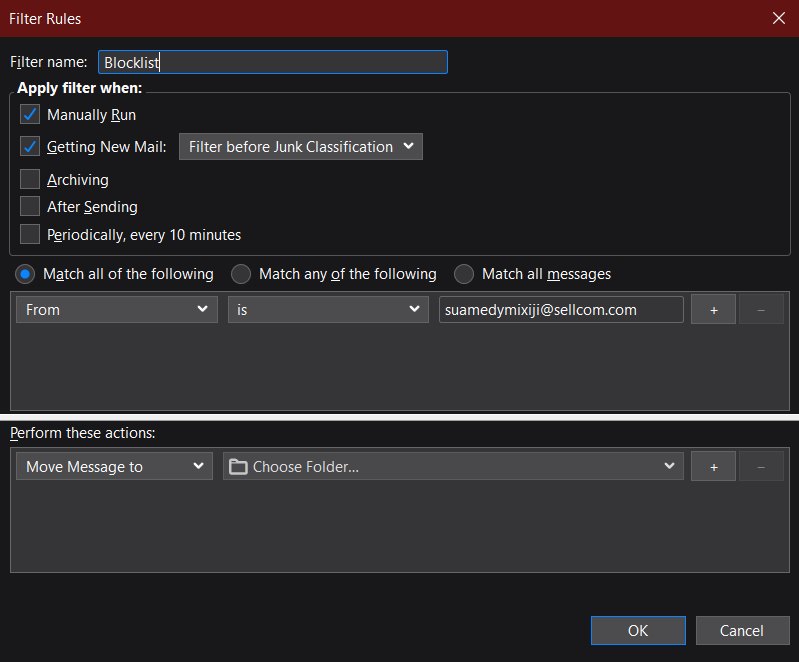
Task: Remove condition row with minus button
Action: [x=761, y=310]
